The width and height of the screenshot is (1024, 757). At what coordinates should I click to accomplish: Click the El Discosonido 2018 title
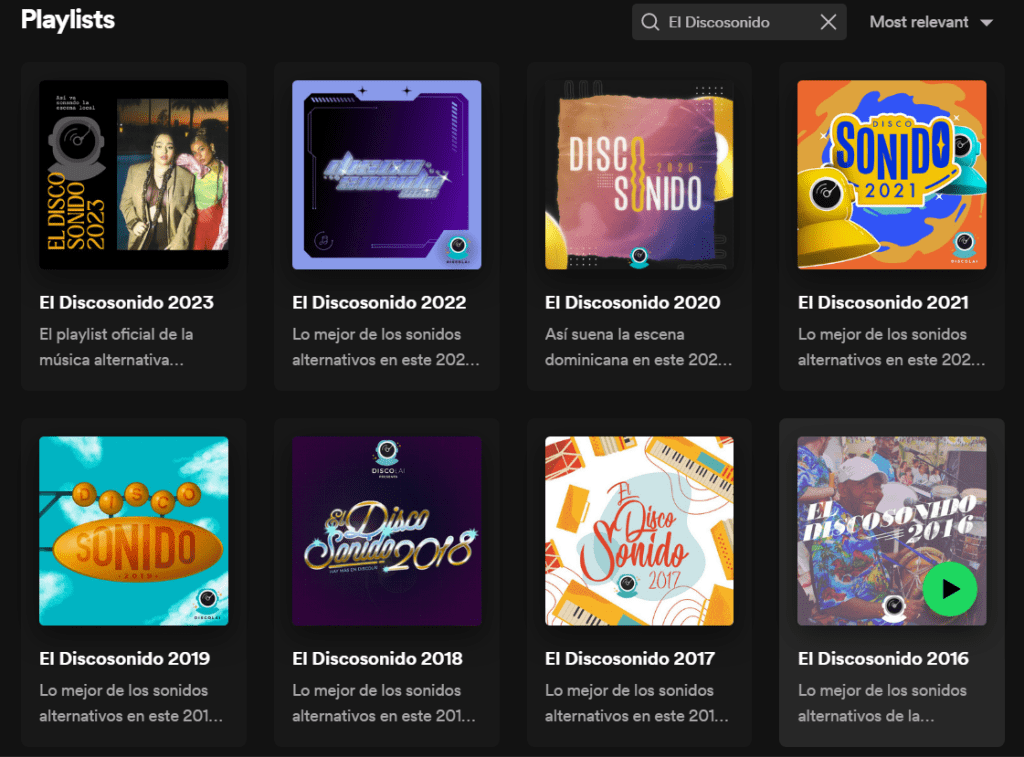point(378,658)
